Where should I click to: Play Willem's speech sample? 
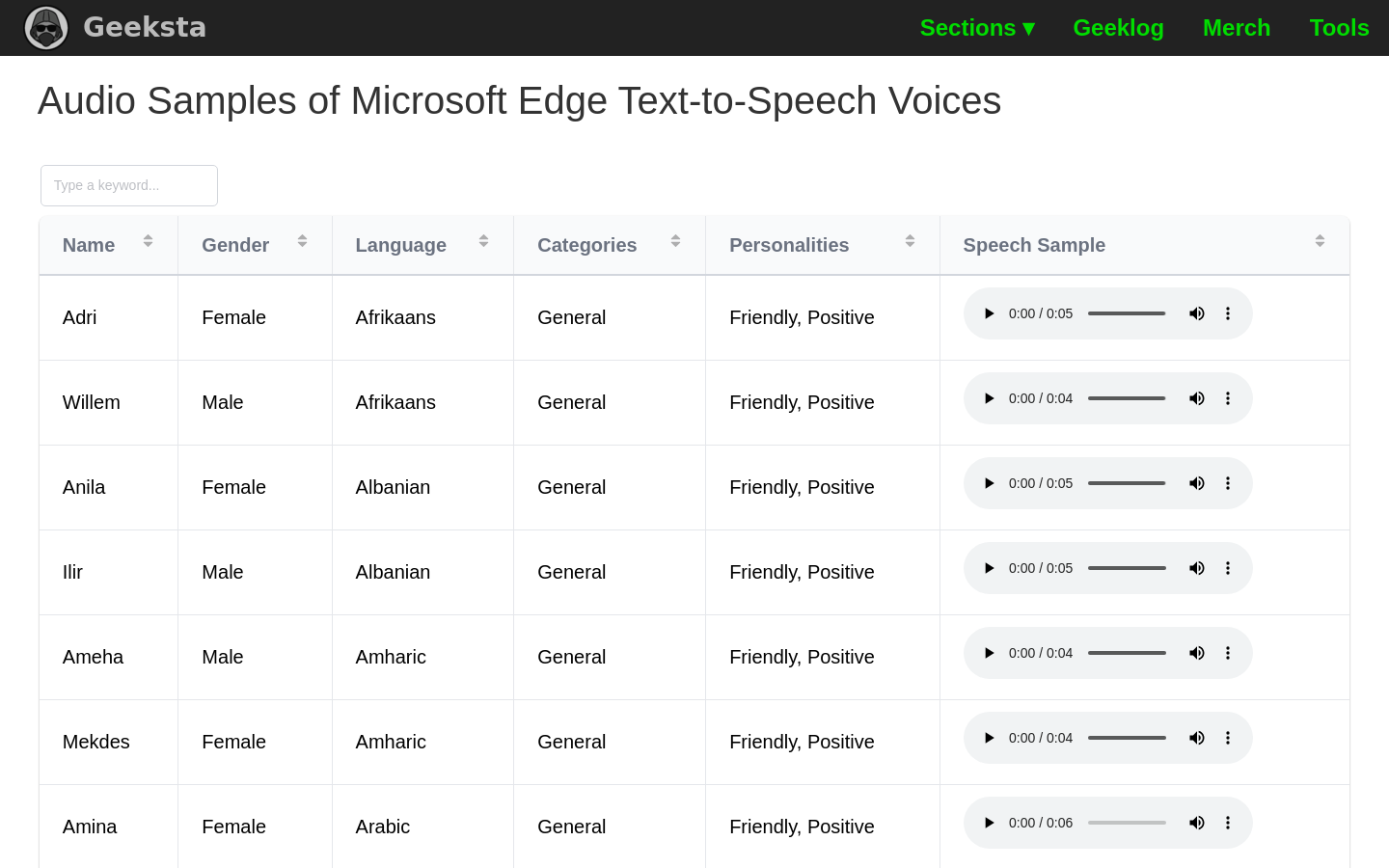(989, 398)
